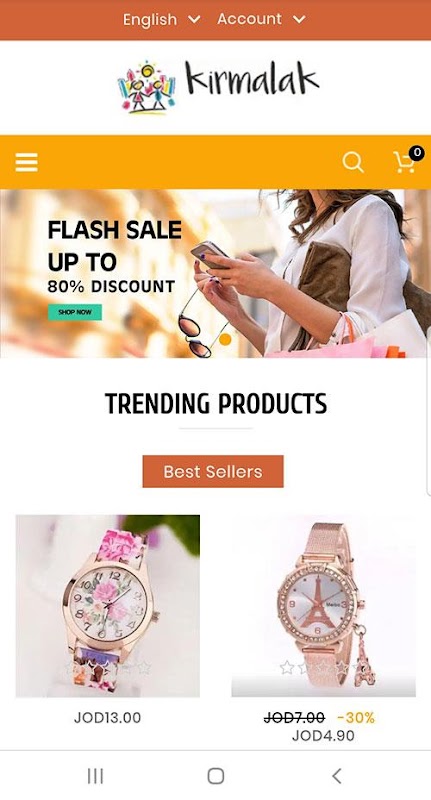Click the Shop Now banner button
The image size is (431, 800).
click(75, 312)
